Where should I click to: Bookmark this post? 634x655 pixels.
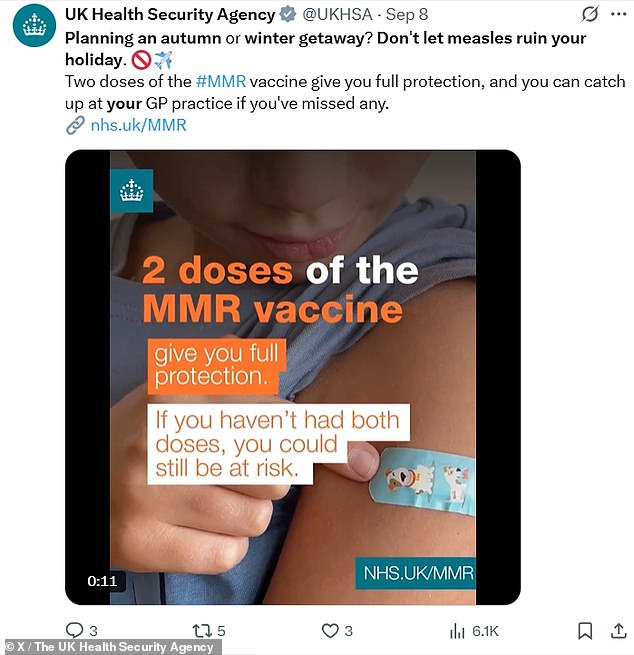tap(585, 631)
